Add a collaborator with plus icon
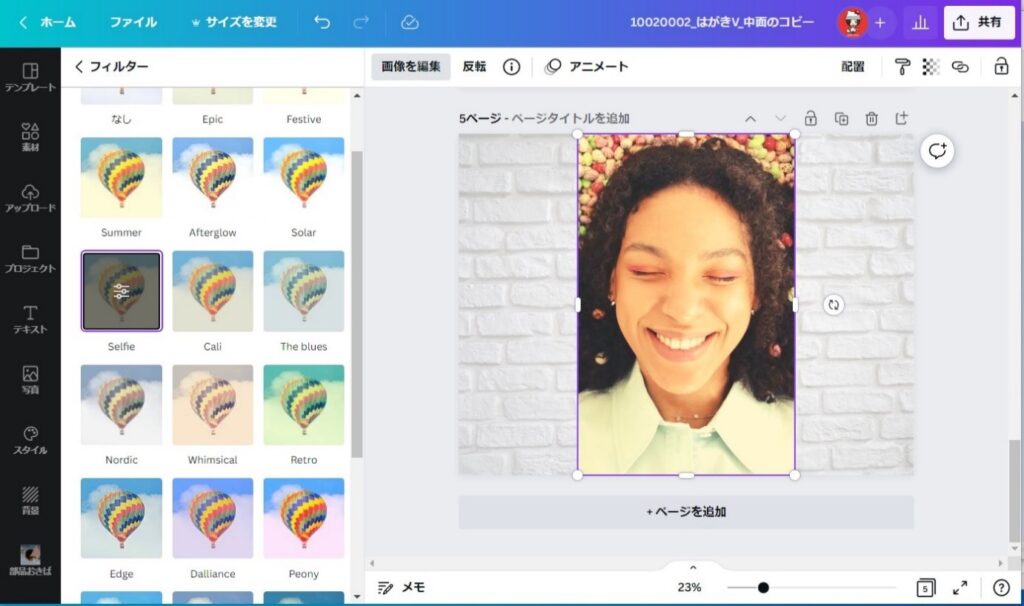The image size is (1024, 606). point(880,22)
